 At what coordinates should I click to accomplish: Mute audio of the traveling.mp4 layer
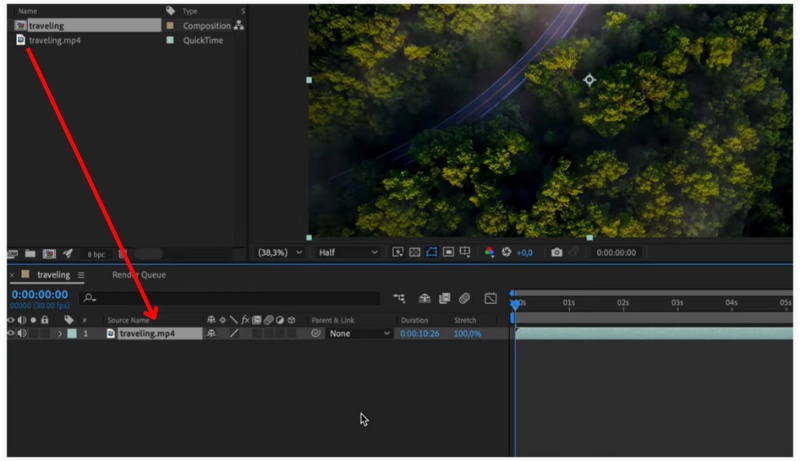22,333
